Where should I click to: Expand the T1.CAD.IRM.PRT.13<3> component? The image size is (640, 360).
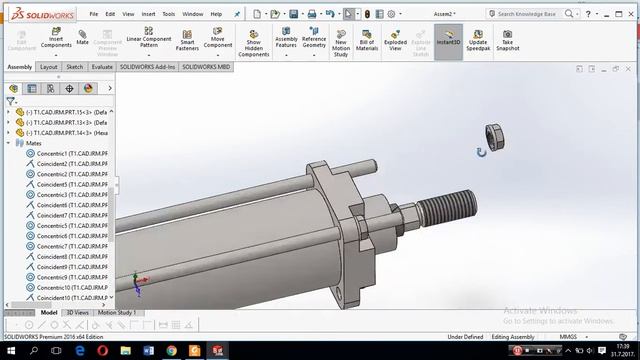coord(8,122)
